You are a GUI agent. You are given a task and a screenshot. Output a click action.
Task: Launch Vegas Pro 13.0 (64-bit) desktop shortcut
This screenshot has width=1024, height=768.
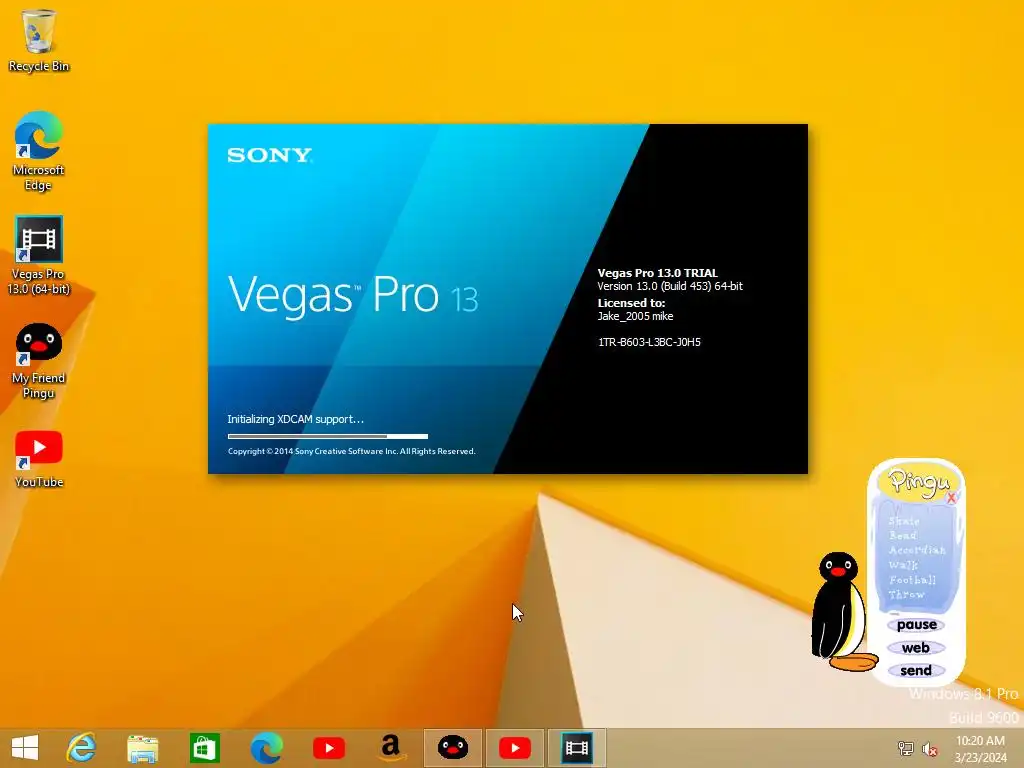pos(39,255)
